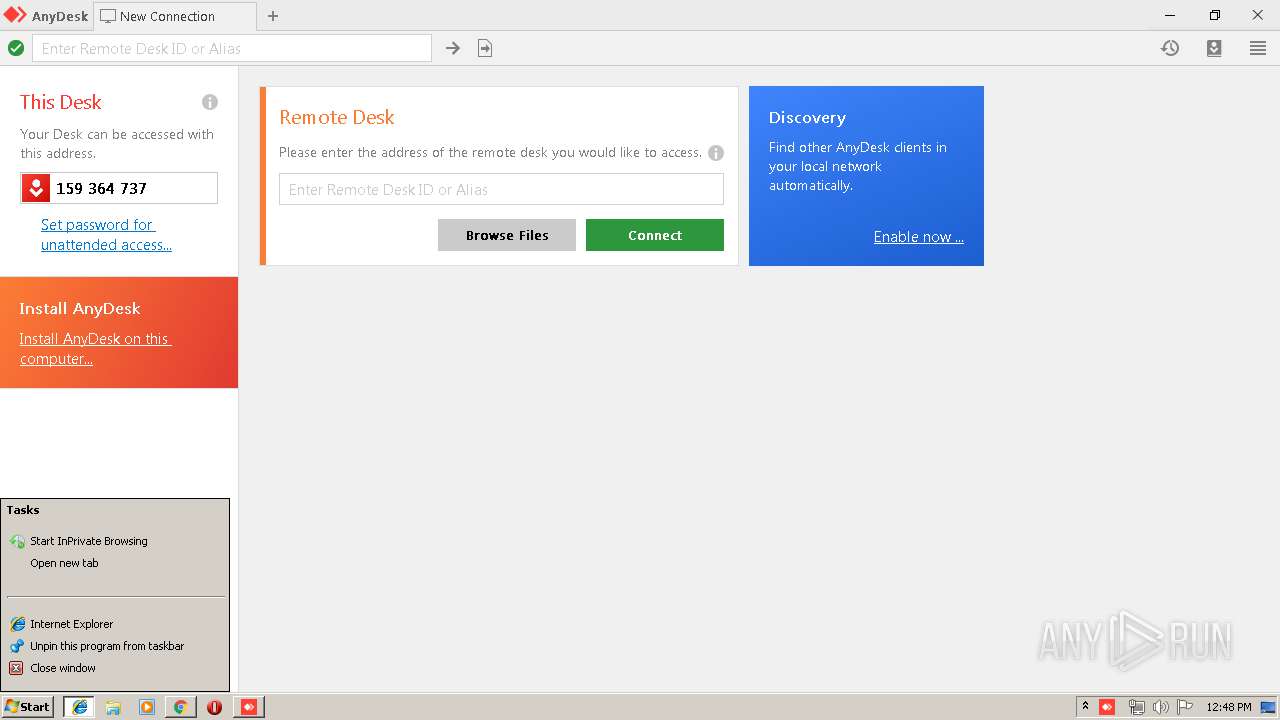Click Internet Explorer taskbar icon
Image resolution: width=1280 pixels, height=720 pixels.
click(x=79, y=707)
